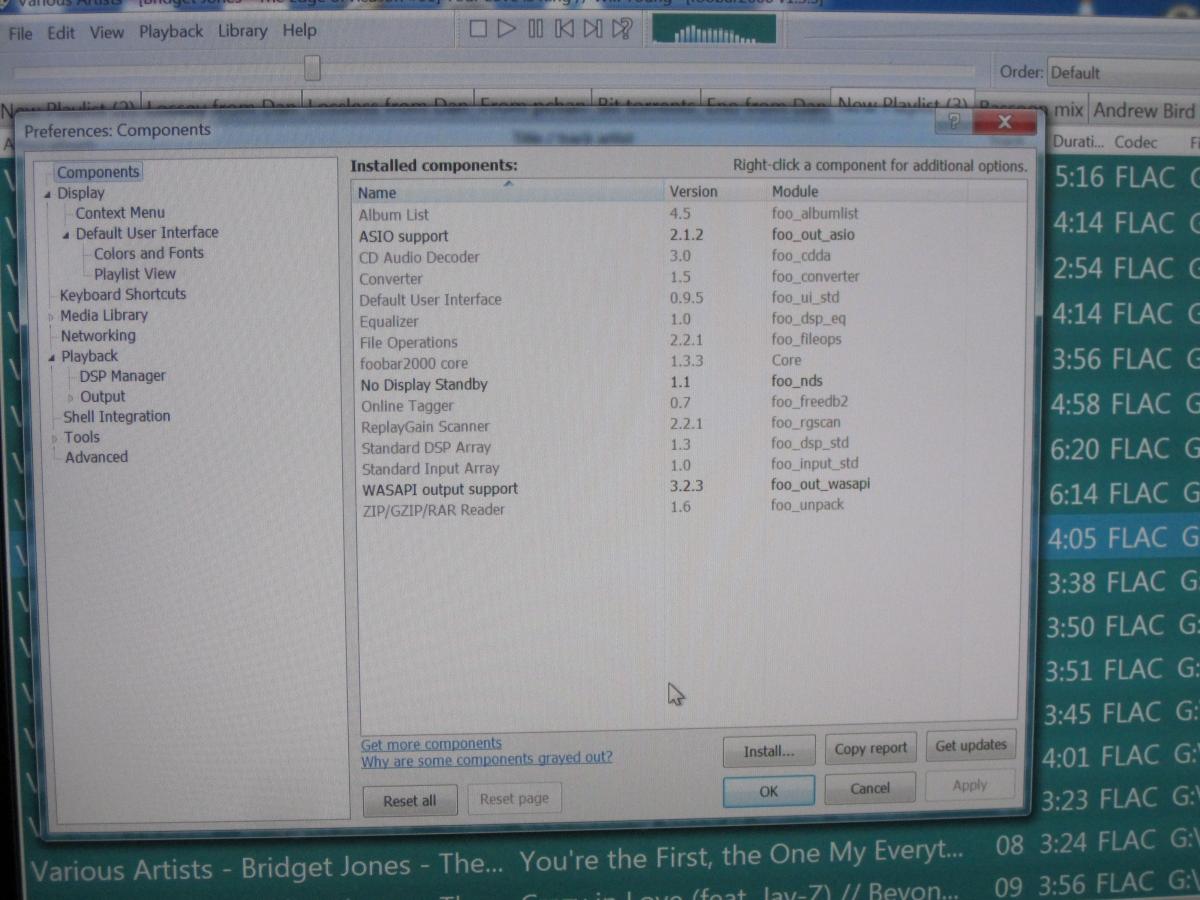Click the random playback icon
This screenshot has height=900, width=1200.
pos(622,29)
